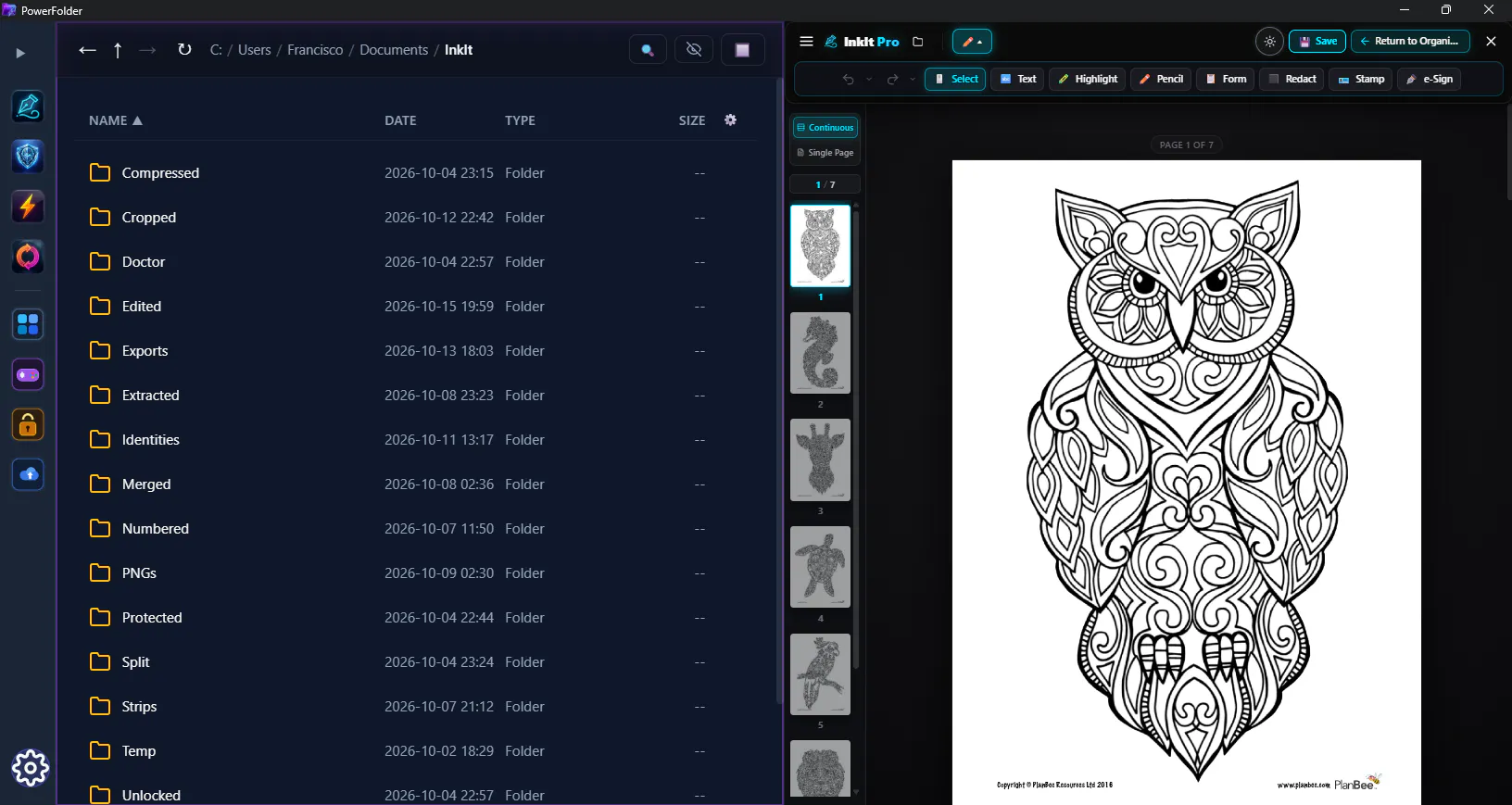Select the Redact tool
Image resolution: width=1512 pixels, height=805 pixels.
pyautogui.click(x=1291, y=79)
